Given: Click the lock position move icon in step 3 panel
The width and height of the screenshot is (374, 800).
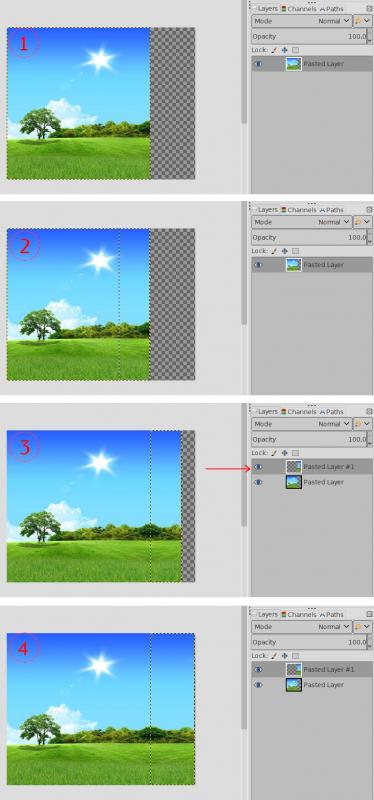Looking at the screenshot, I should 284,453.
